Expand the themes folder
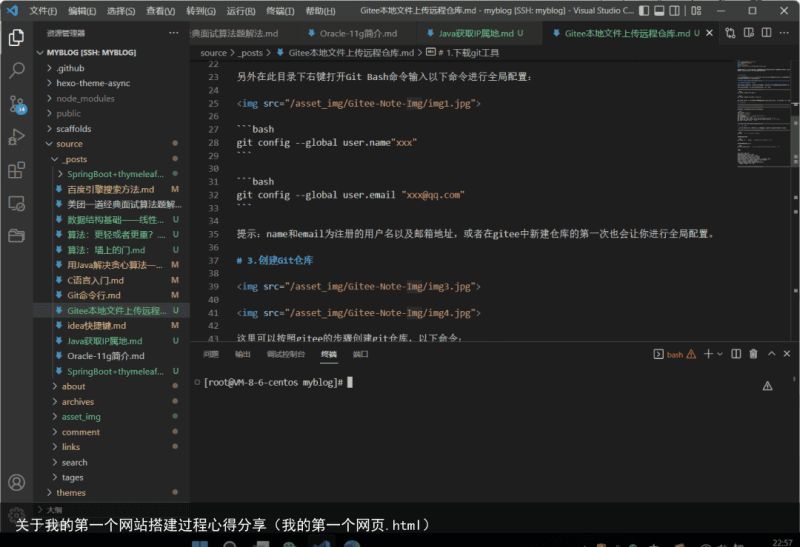Image resolution: width=800 pixels, height=547 pixels. 111,492
